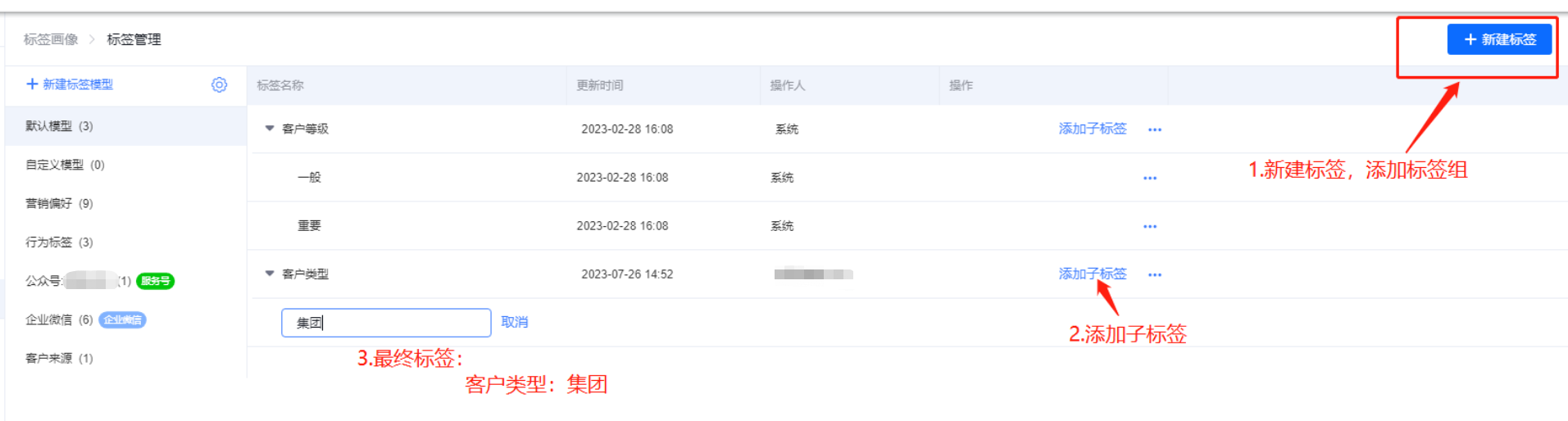Viewport: 1568px width, 421px height.
Task: Collapse the 客户类型 tag group
Action: click(x=269, y=274)
